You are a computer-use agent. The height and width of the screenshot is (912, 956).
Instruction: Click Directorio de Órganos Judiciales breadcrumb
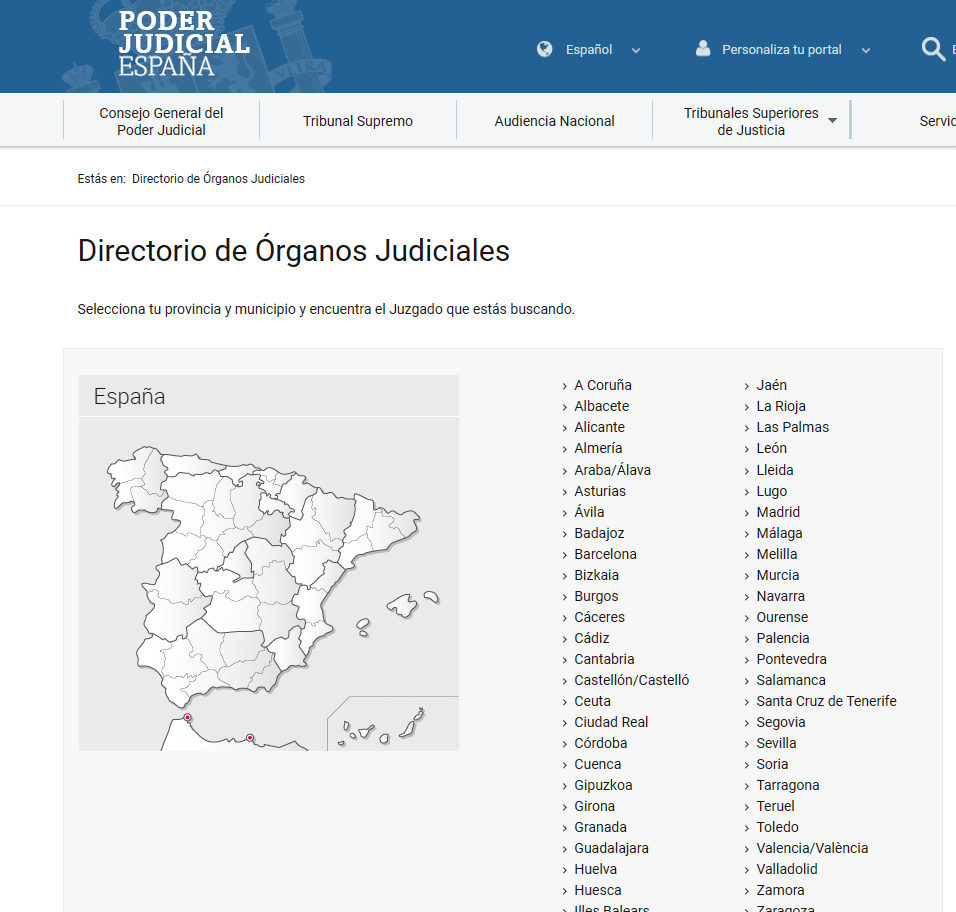[218, 179]
